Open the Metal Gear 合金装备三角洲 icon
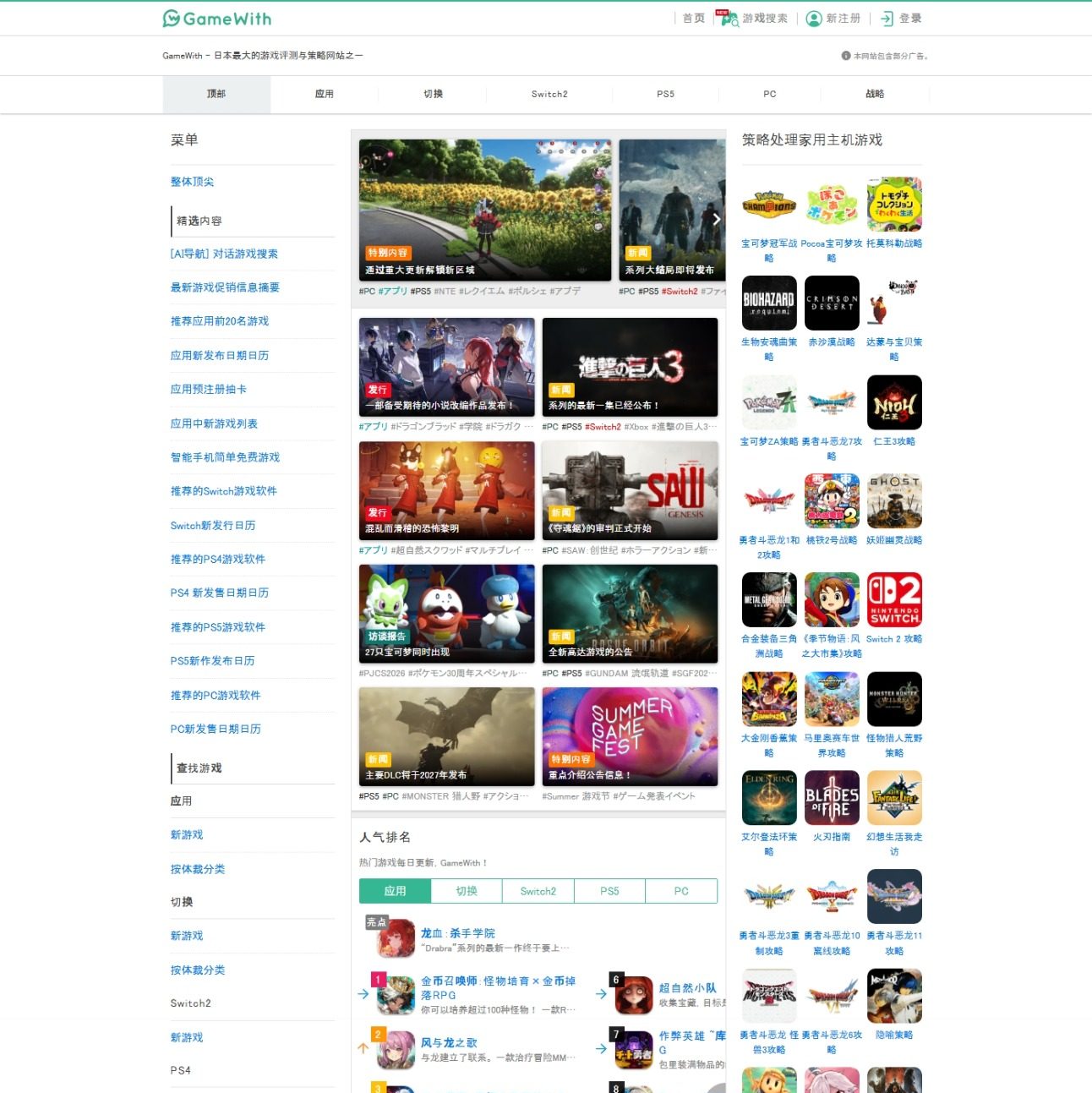 click(x=769, y=600)
